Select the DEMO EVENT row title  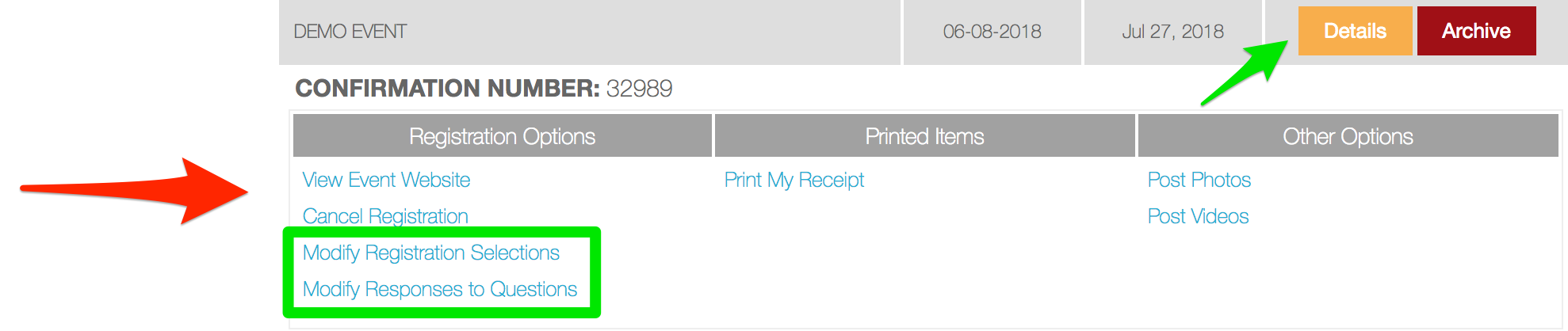[x=350, y=32]
